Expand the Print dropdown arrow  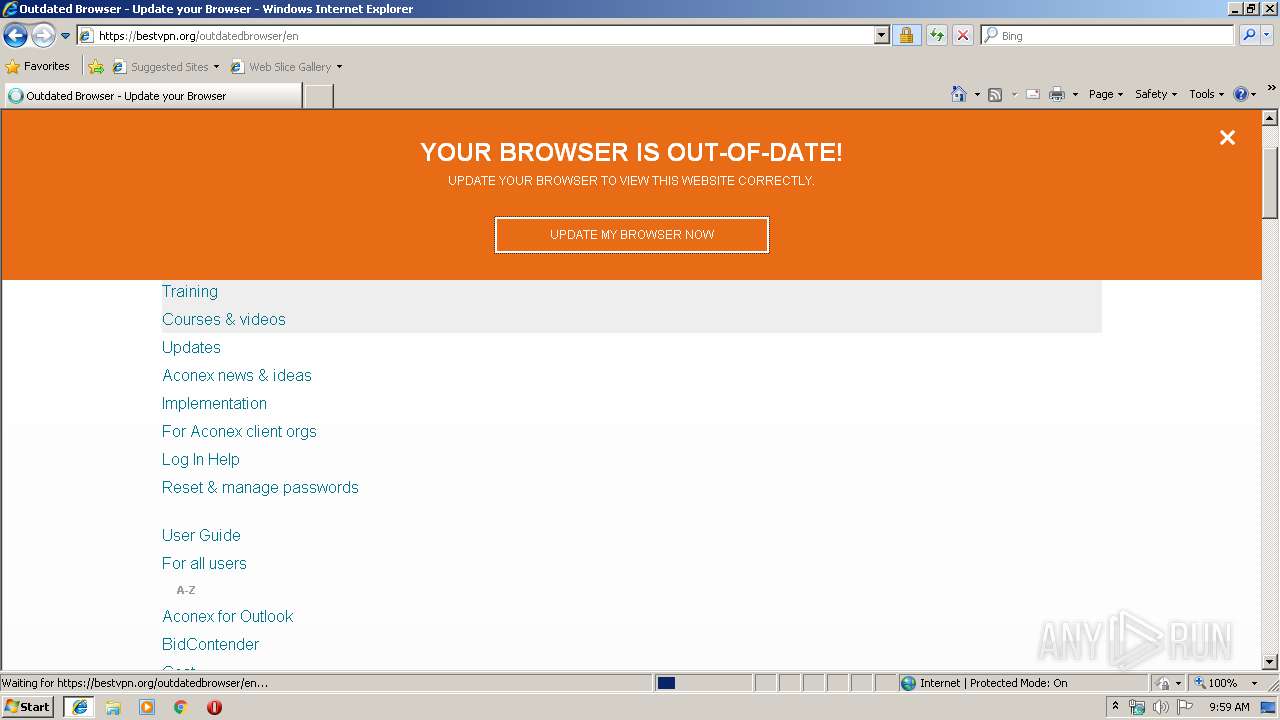click(1075, 94)
